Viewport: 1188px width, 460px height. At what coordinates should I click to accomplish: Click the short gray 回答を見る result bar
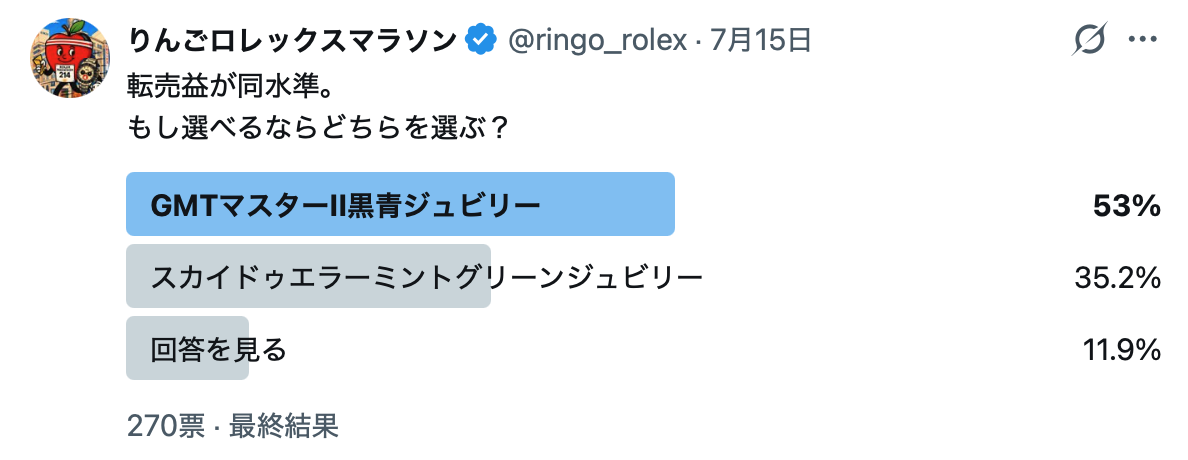[x=187, y=348]
